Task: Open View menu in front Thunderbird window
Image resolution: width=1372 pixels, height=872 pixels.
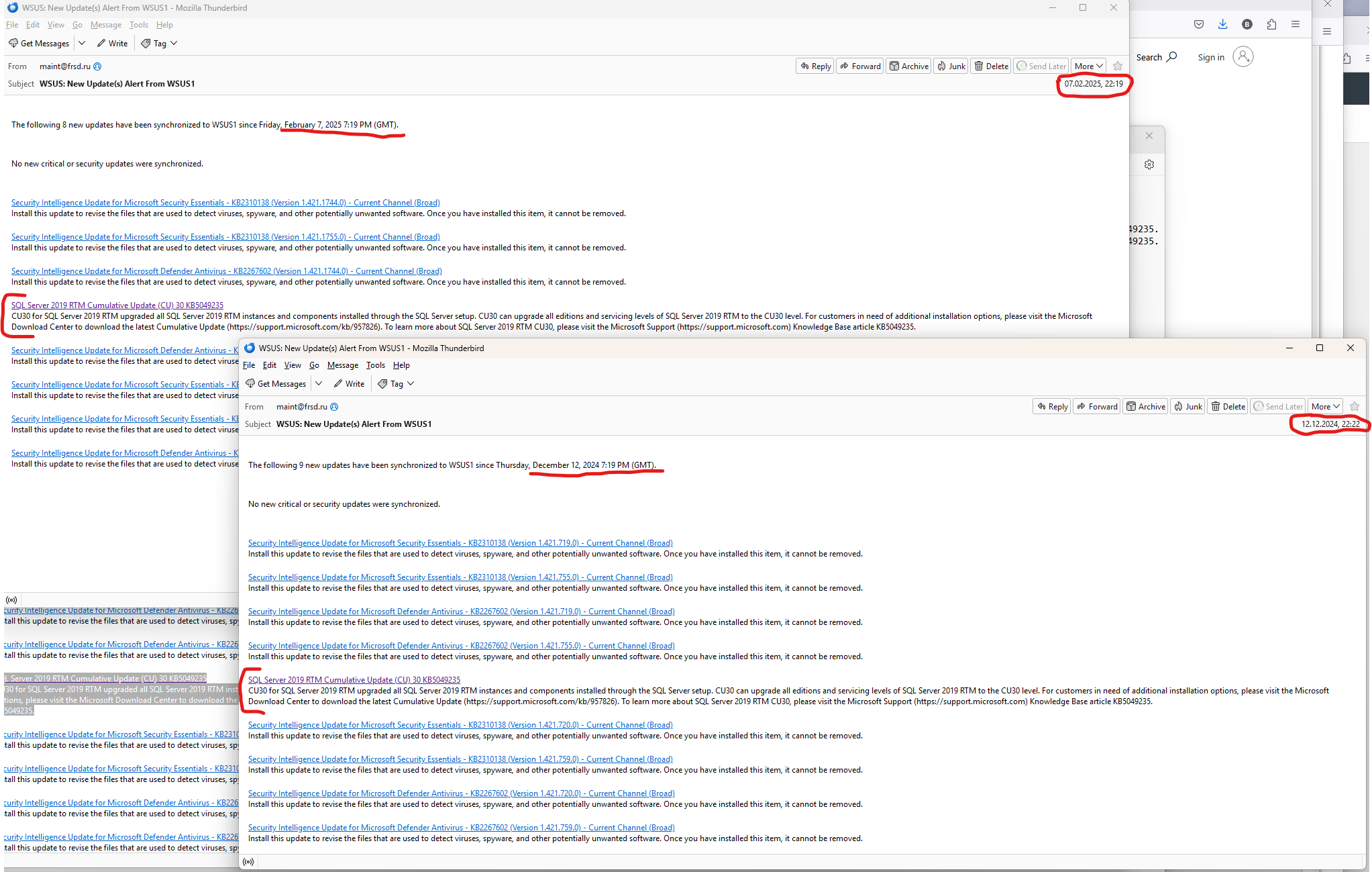Action: [x=293, y=365]
